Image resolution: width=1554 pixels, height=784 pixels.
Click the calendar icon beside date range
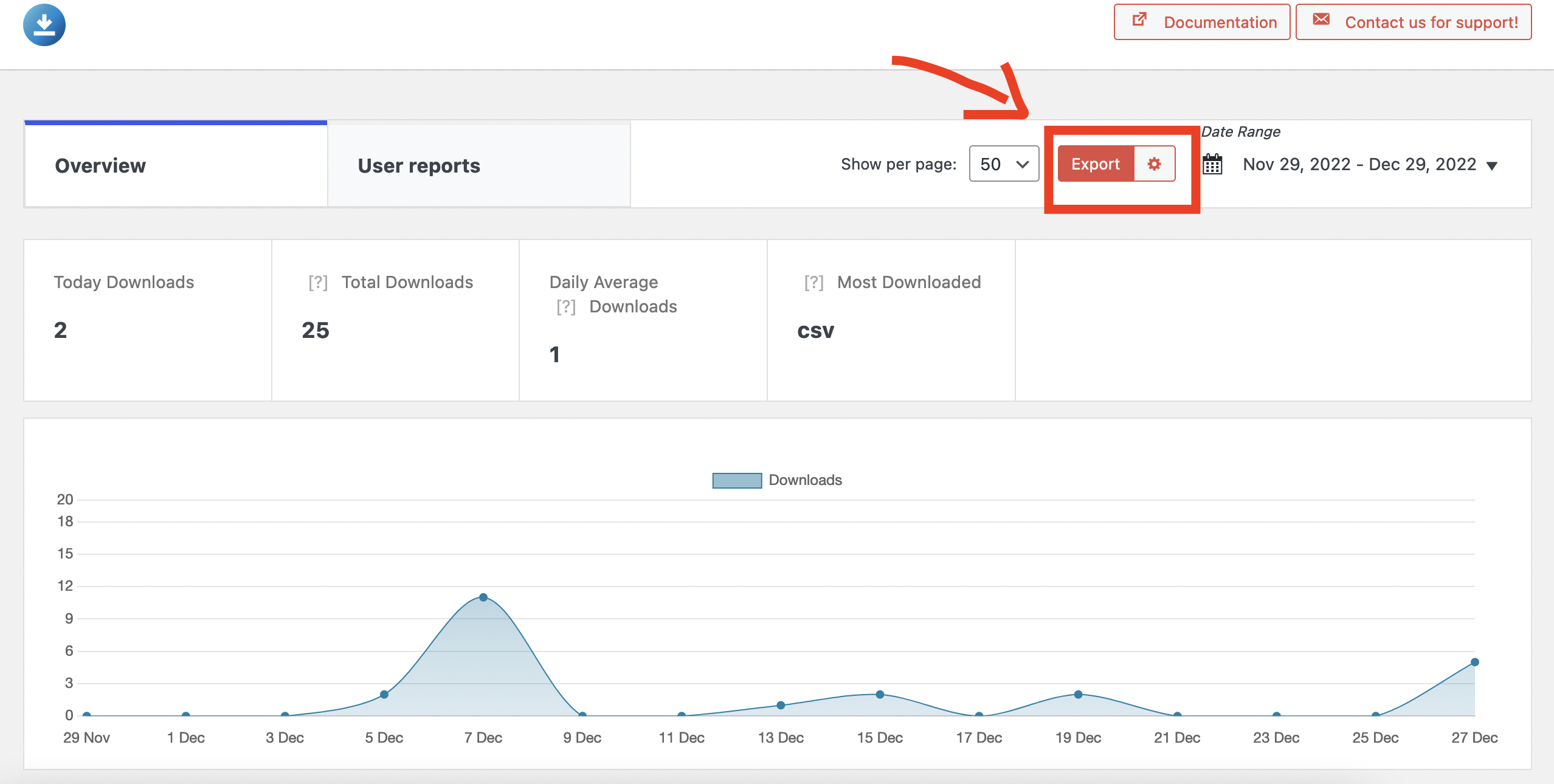[1212, 164]
